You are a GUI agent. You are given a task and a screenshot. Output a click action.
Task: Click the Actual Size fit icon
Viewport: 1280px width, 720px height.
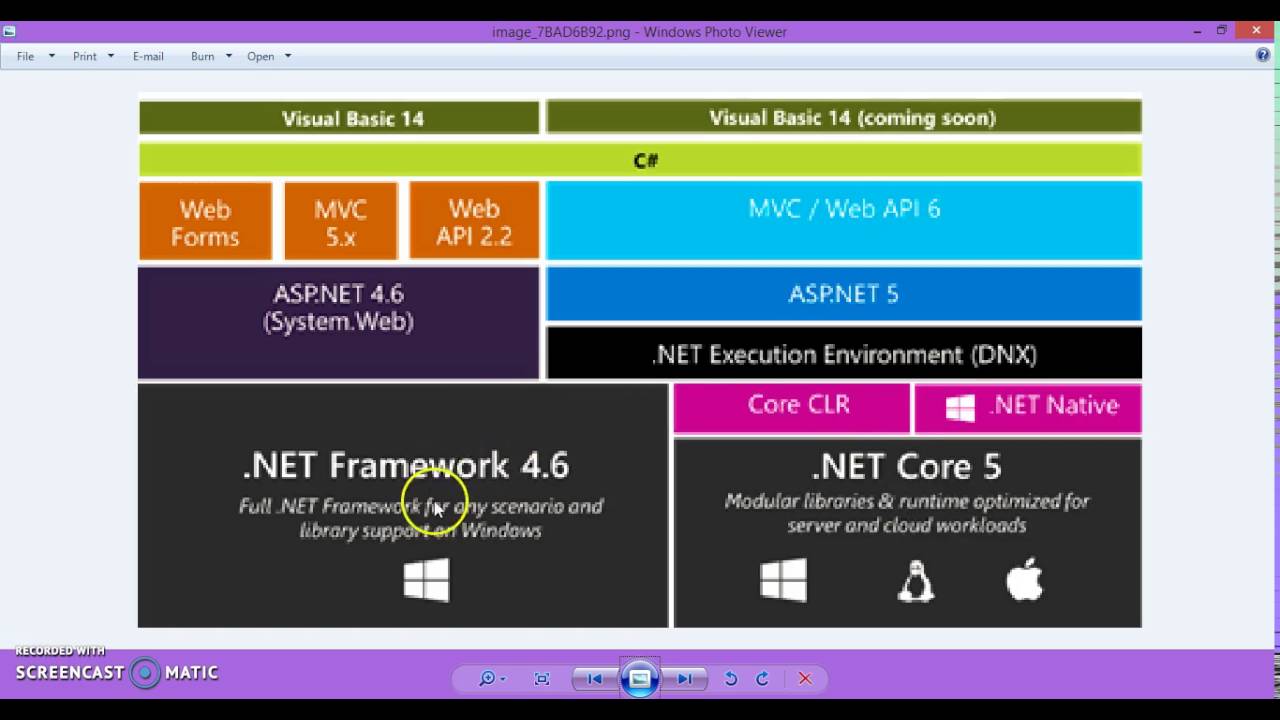[542, 679]
